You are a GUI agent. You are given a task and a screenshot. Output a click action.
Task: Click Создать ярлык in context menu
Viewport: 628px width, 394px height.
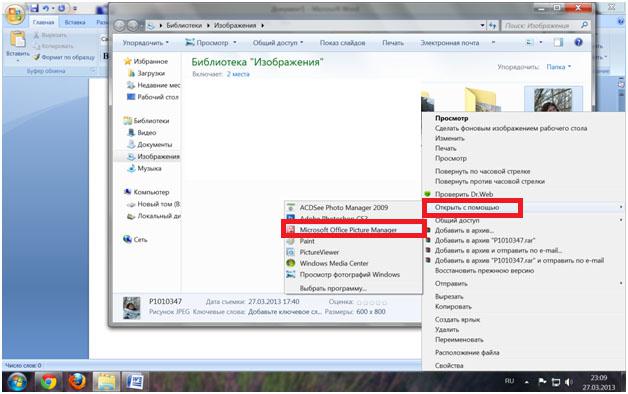point(457,320)
